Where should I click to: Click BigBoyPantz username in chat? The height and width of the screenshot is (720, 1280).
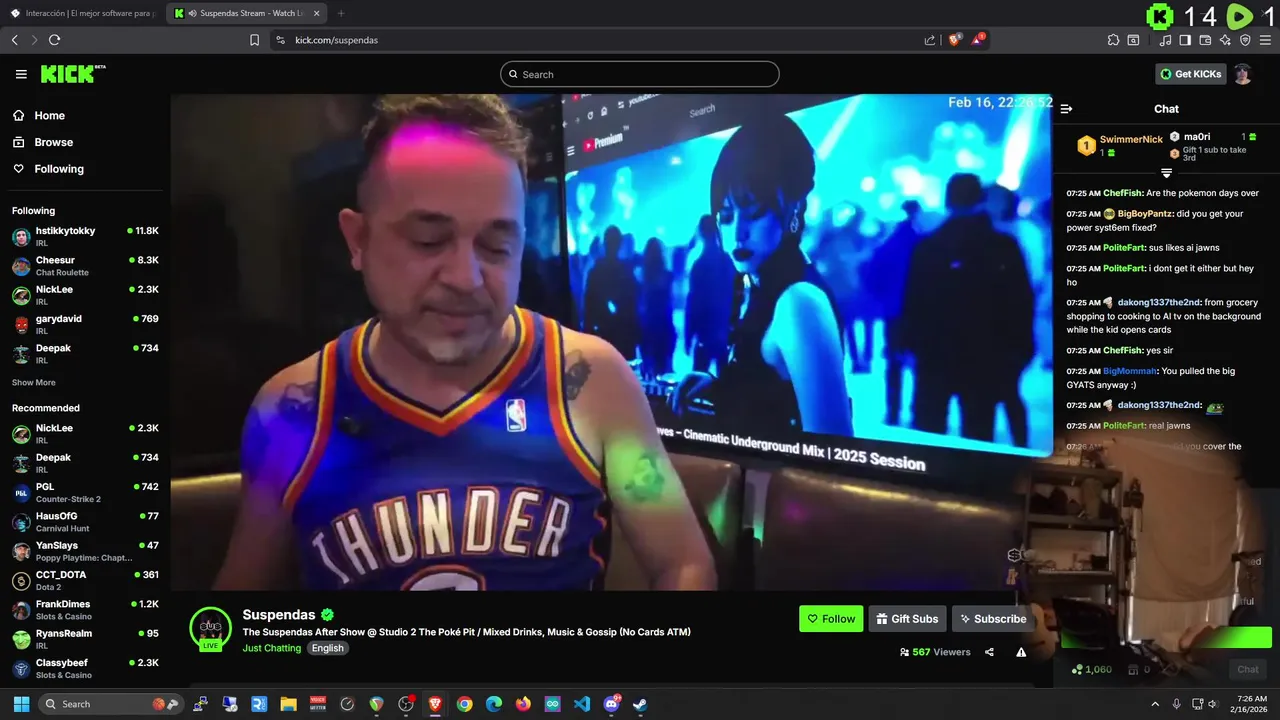tap(1145, 213)
